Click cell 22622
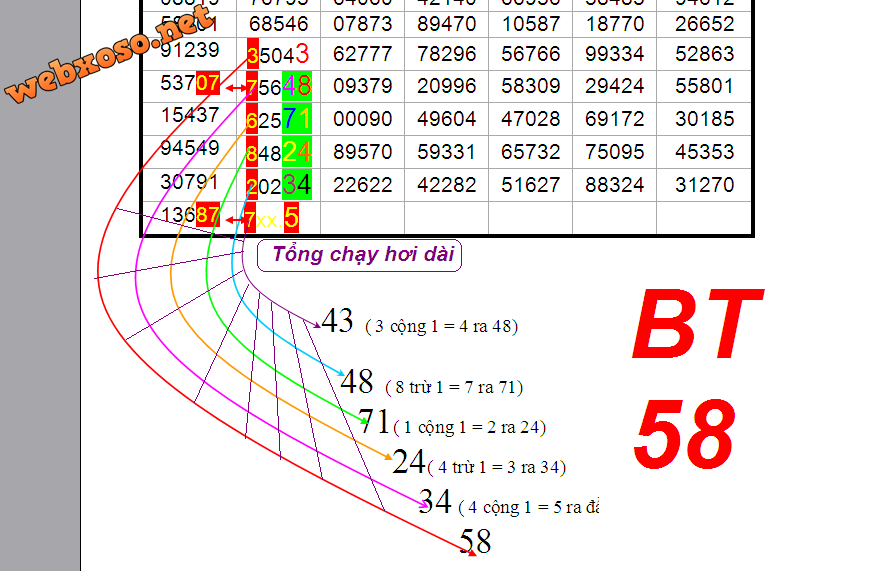This screenshot has width=869, height=571. click(362, 185)
